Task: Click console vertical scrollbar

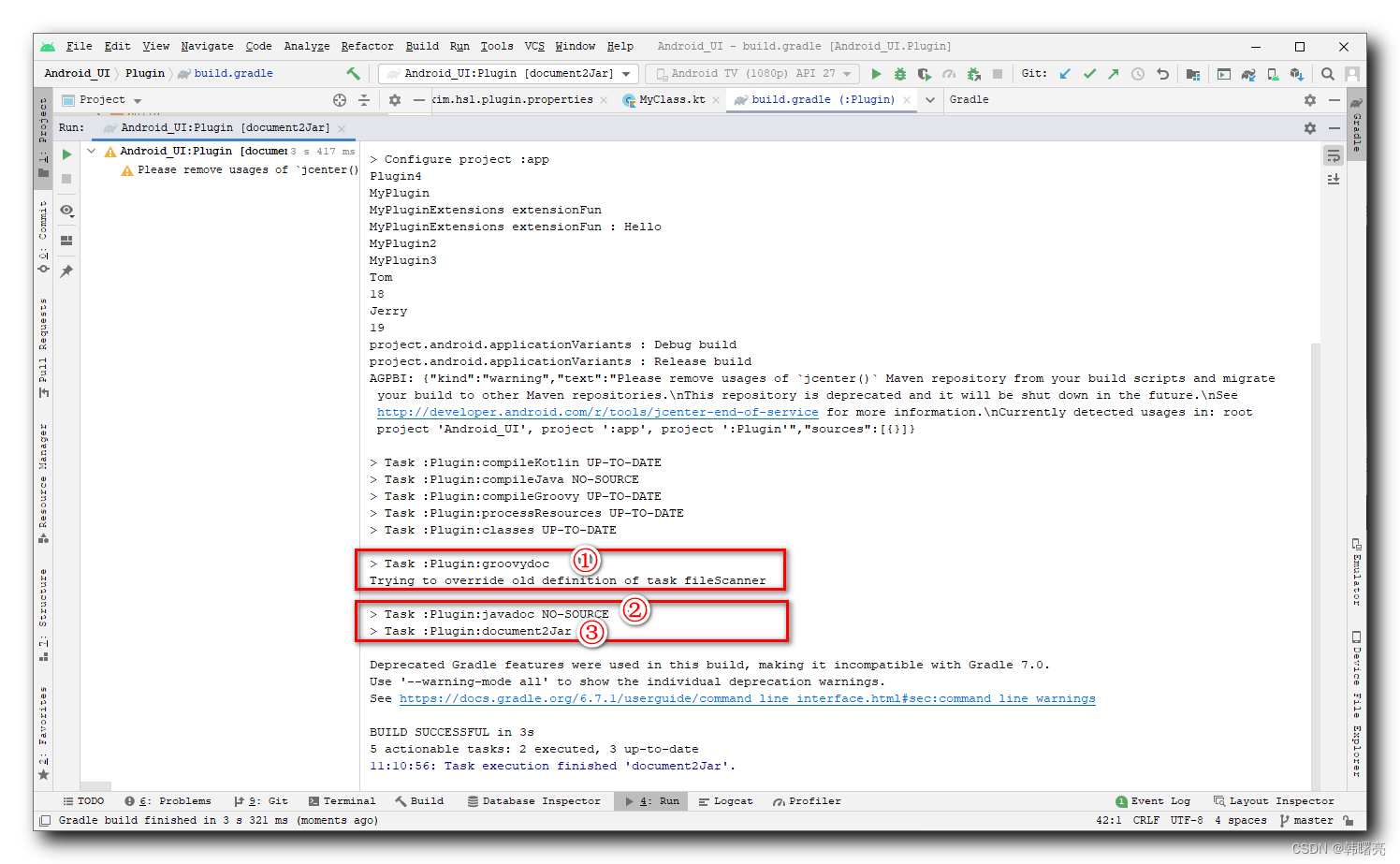Action: pyautogui.click(x=1316, y=565)
